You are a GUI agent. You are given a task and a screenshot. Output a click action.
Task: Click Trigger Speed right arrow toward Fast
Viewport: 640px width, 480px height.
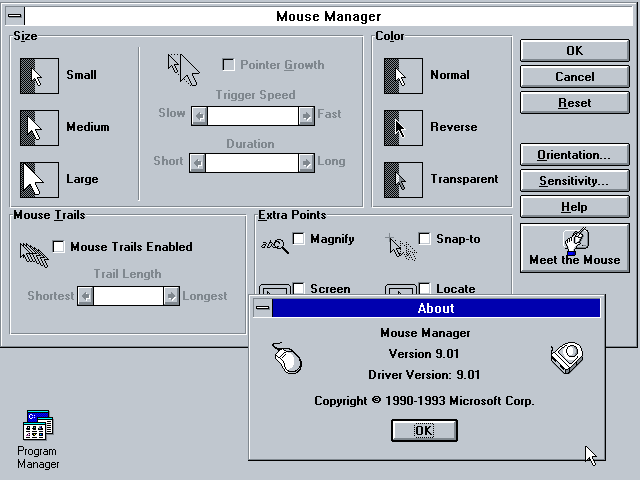pyautogui.click(x=306, y=116)
